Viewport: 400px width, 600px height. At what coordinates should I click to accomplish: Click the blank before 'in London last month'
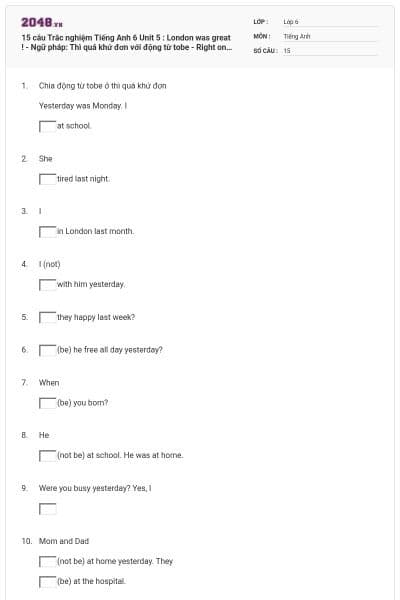click(48, 232)
